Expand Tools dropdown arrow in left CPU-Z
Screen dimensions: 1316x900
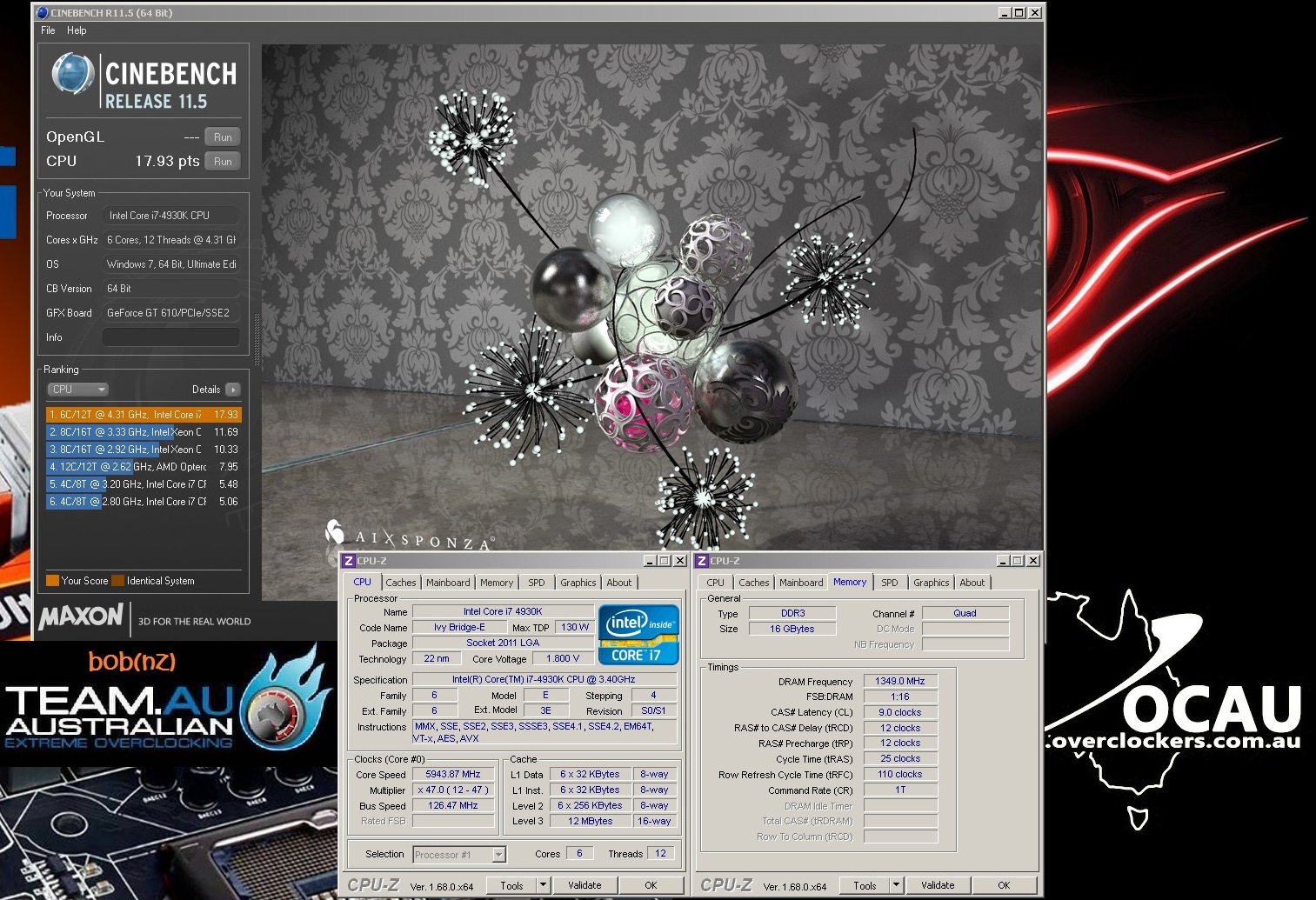pyautogui.click(x=544, y=885)
